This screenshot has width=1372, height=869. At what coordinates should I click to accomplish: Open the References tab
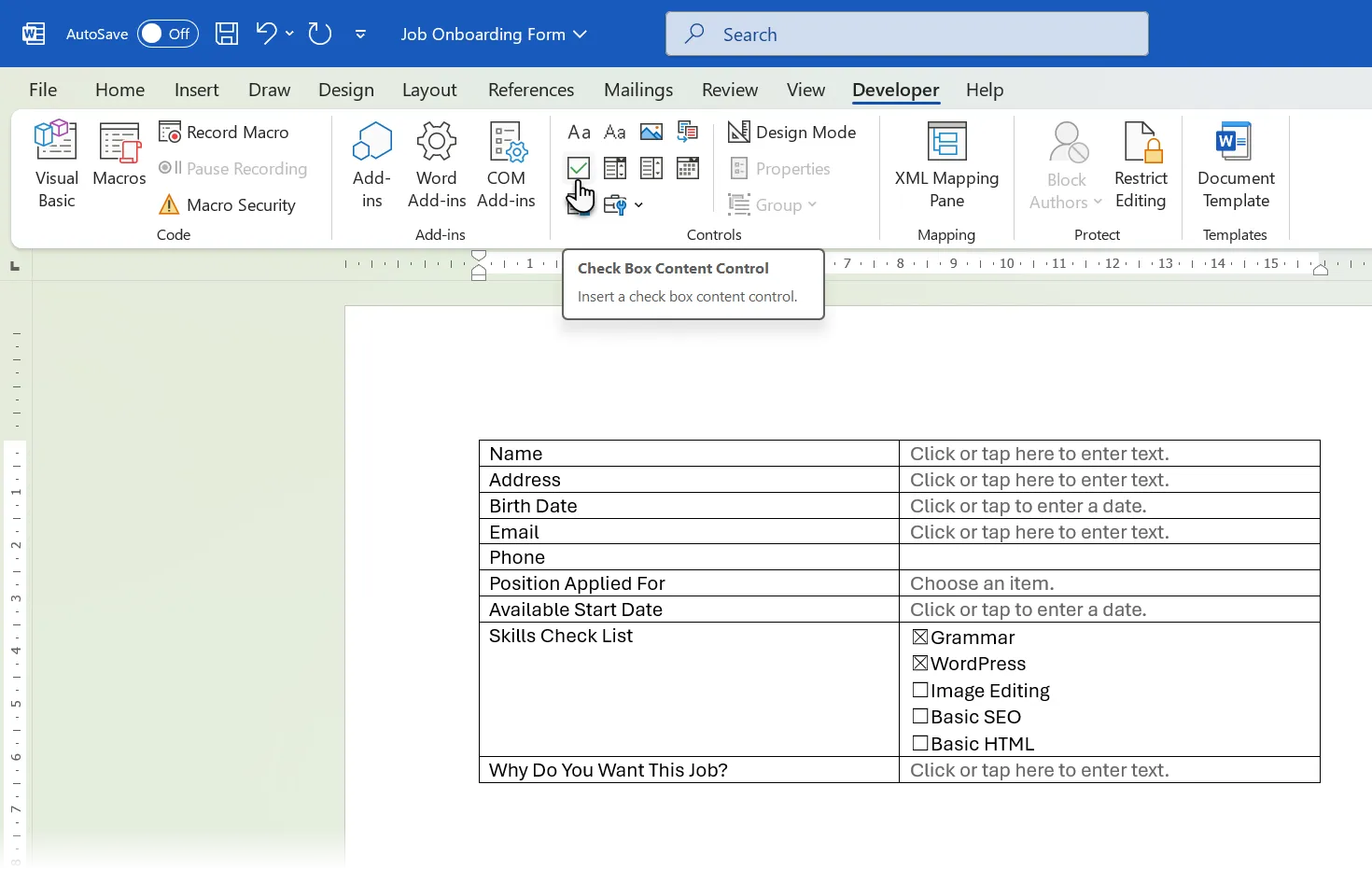[x=531, y=90]
